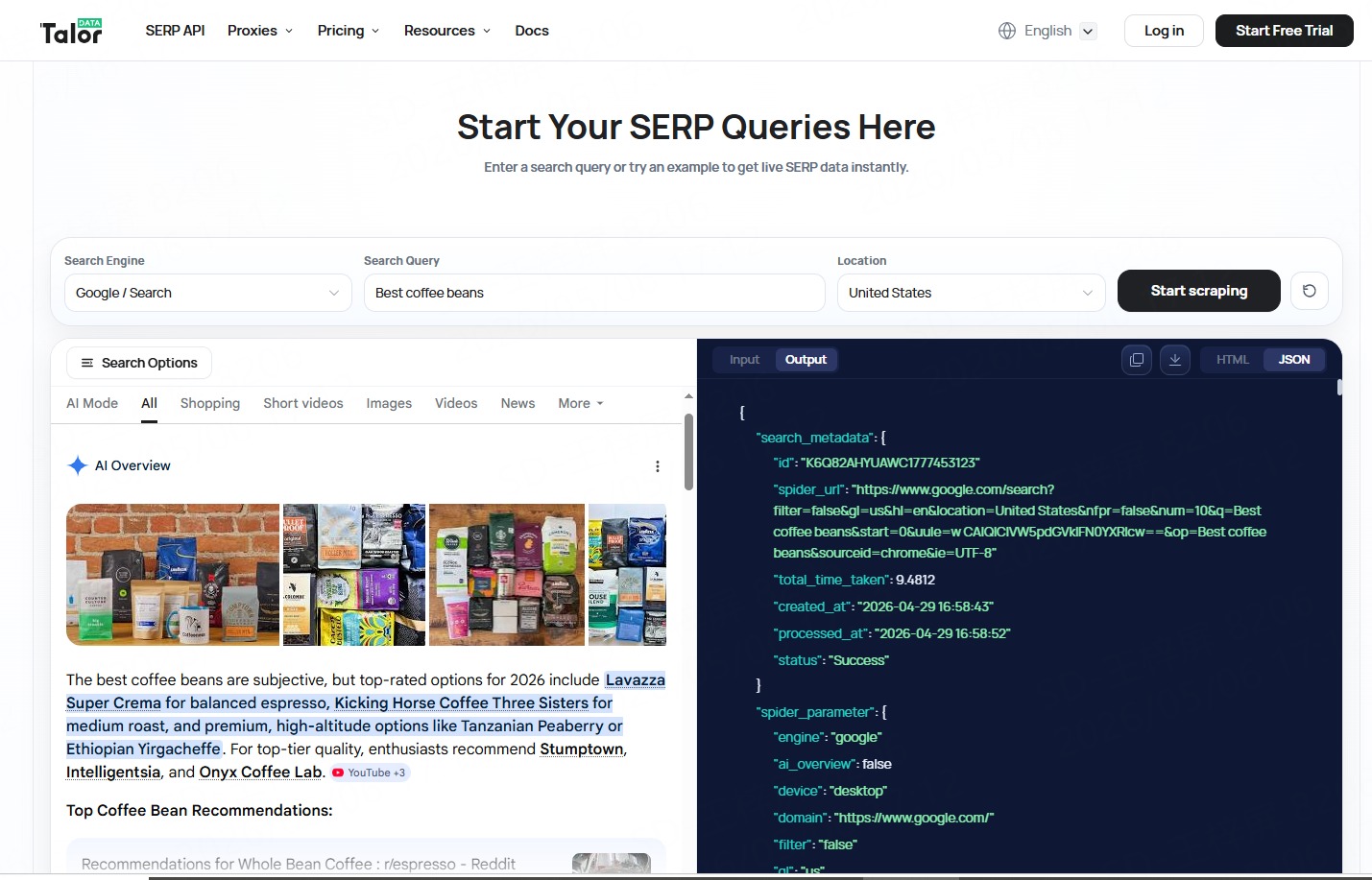
Task: Select the Shopping tab
Action: point(210,403)
